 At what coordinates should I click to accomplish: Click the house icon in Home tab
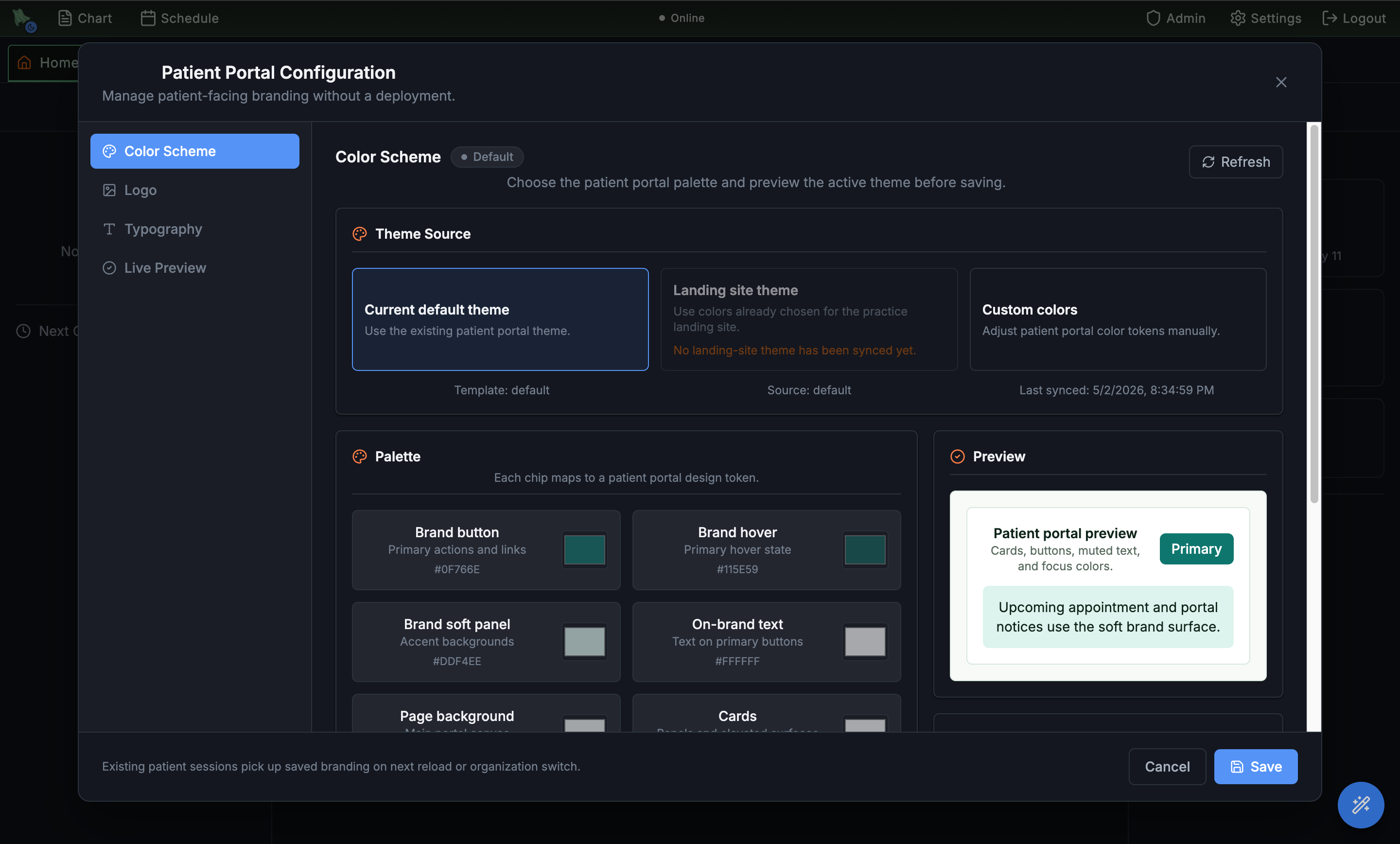(x=24, y=63)
